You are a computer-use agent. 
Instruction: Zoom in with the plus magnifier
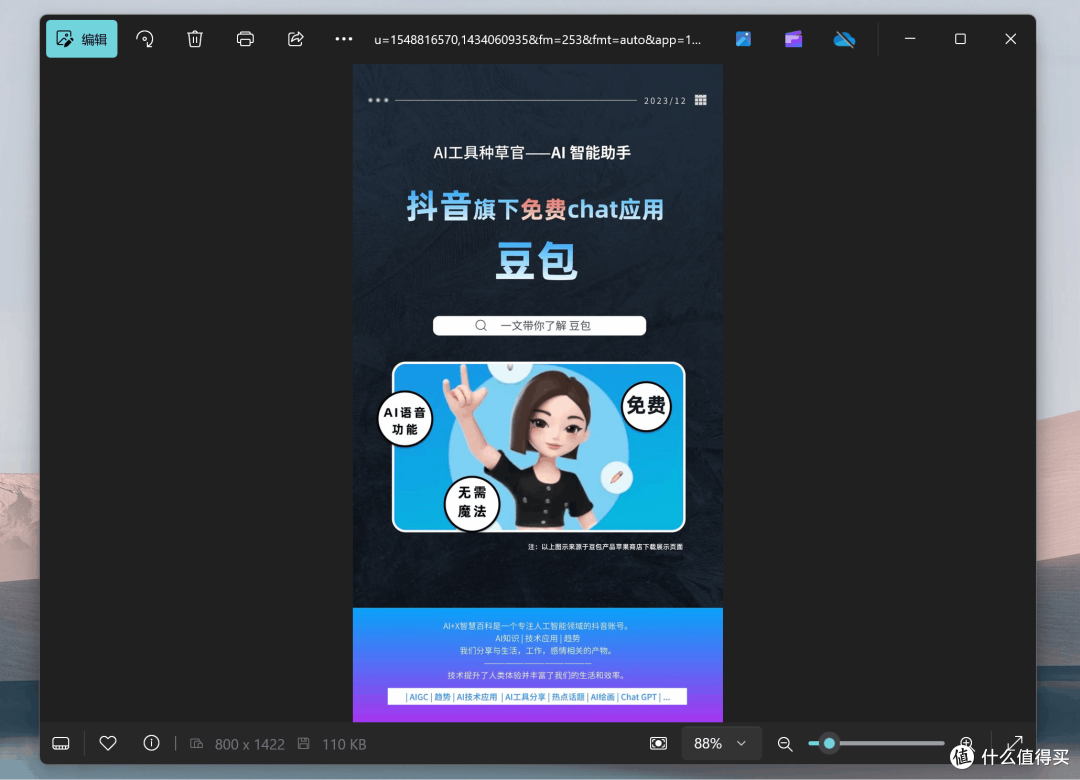coord(966,743)
